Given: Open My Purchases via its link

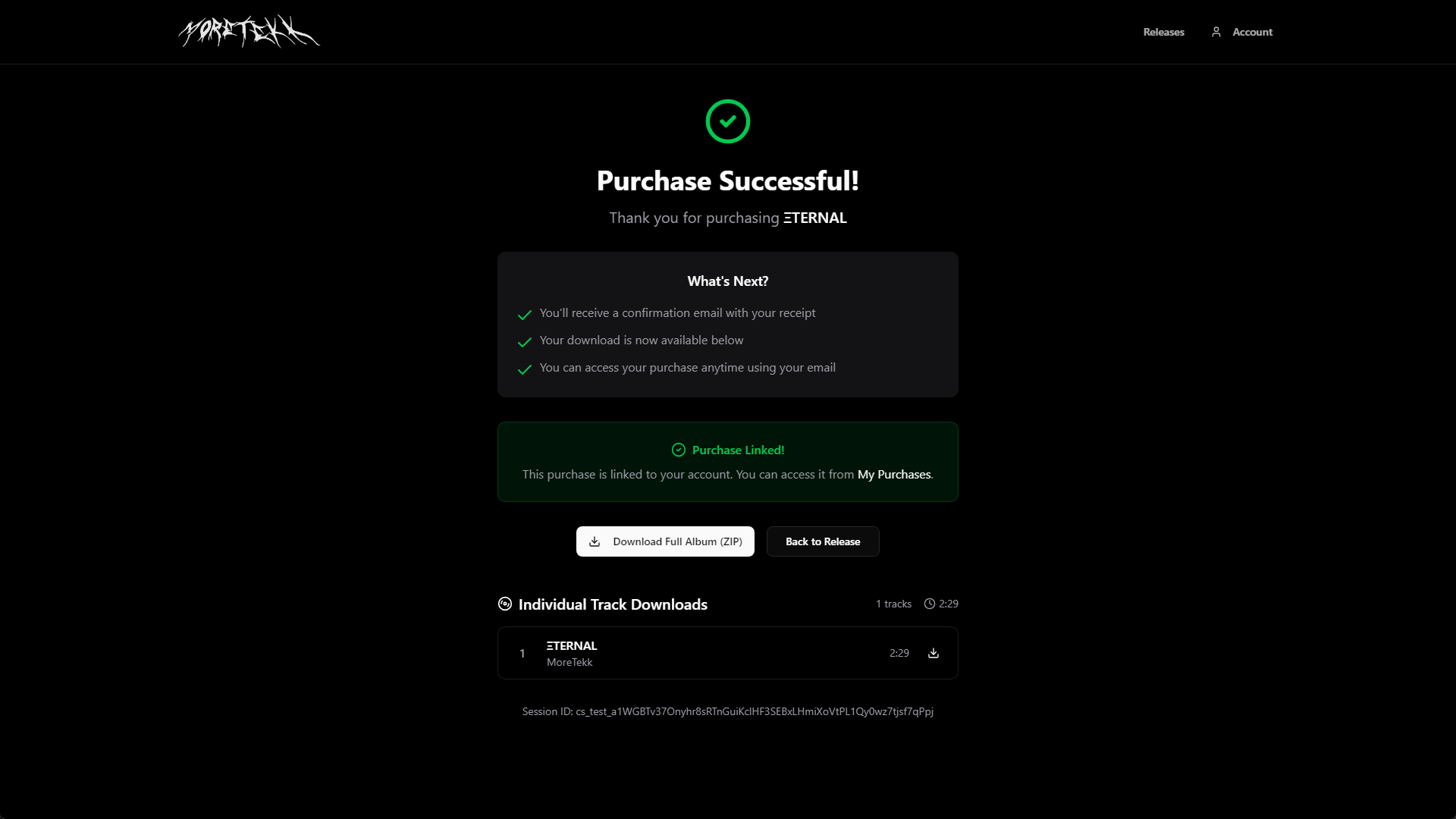Looking at the screenshot, I should (893, 474).
